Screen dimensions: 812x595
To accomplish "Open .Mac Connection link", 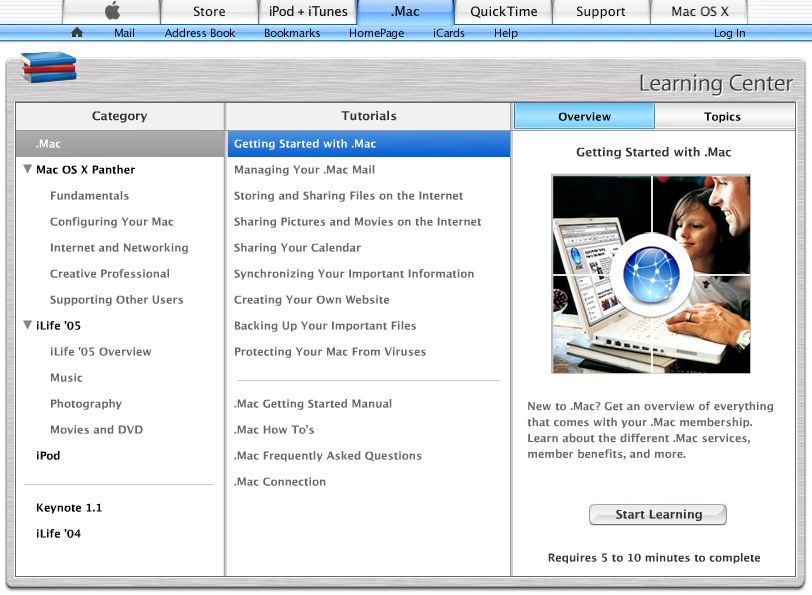I will tap(280, 481).
